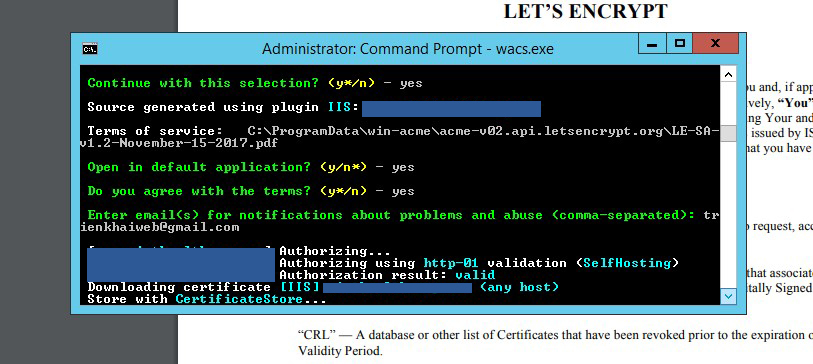Open the Command Prompt system menu icon
The height and width of the screenshot is (364, 813).
(90, 49)
